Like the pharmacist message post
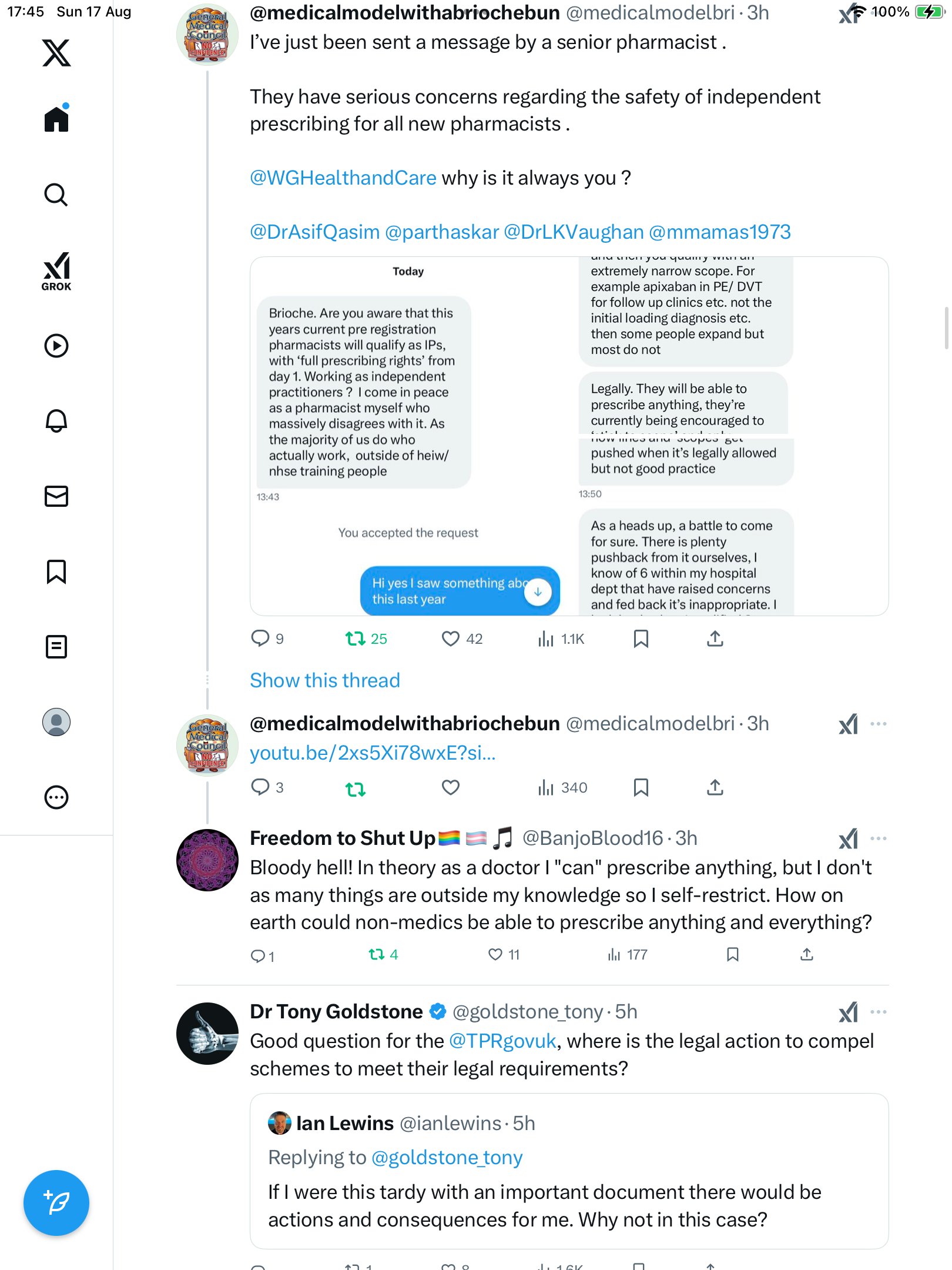Screen dimensions: 952x1270 (451, 639)
